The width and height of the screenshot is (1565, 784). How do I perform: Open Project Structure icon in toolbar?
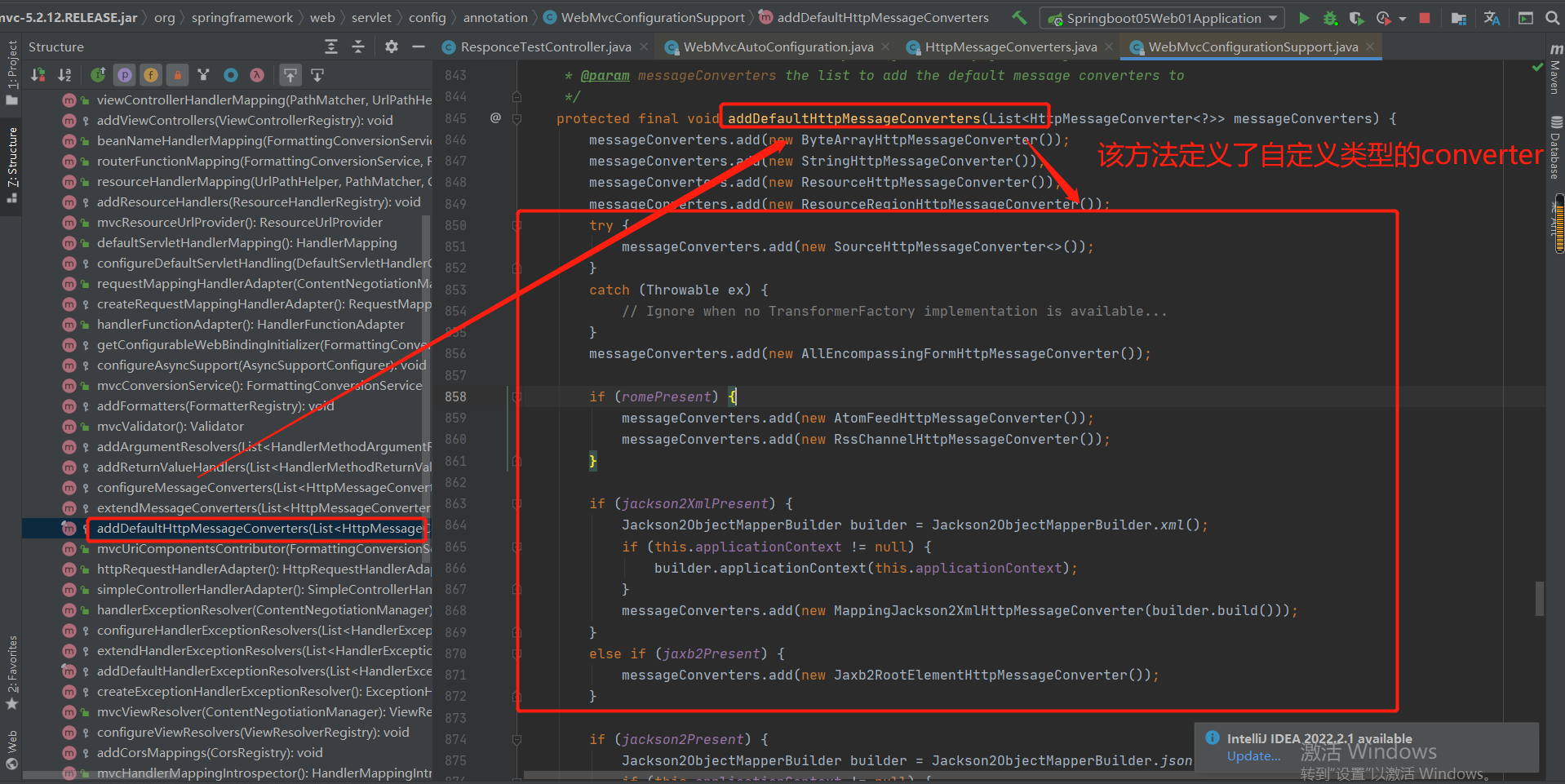[x=1459, y=18]
